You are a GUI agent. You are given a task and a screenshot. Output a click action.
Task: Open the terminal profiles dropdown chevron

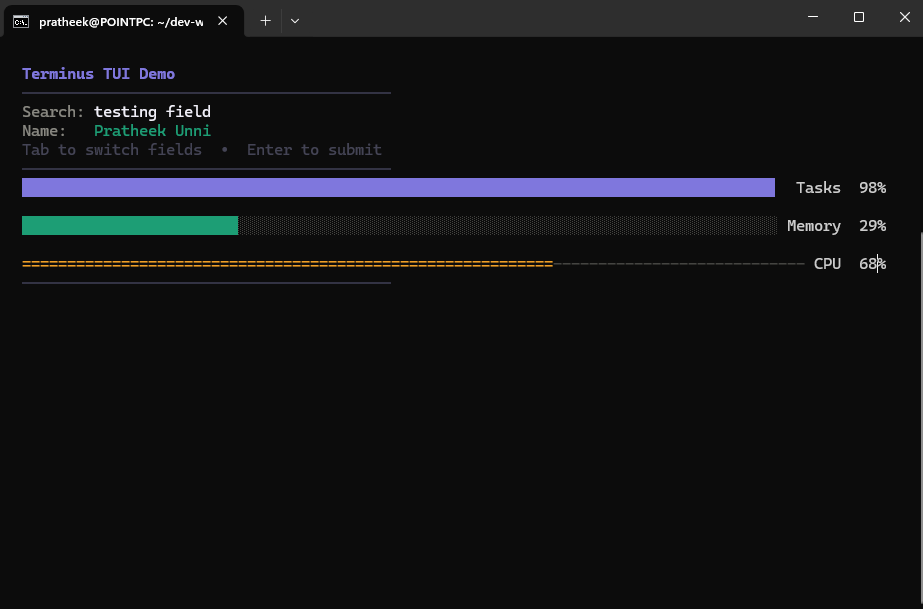pyautogui.click(x=295, y=21)
